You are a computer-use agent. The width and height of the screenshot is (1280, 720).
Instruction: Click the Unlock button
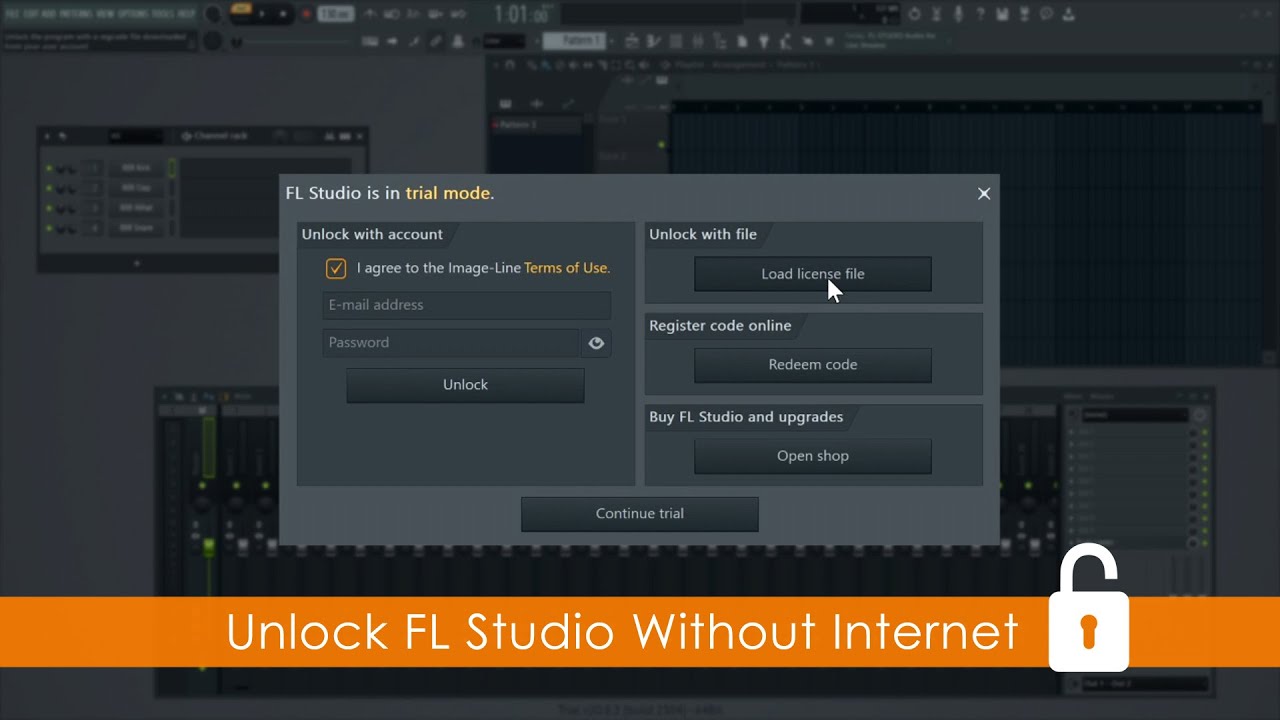coord(465,385)
